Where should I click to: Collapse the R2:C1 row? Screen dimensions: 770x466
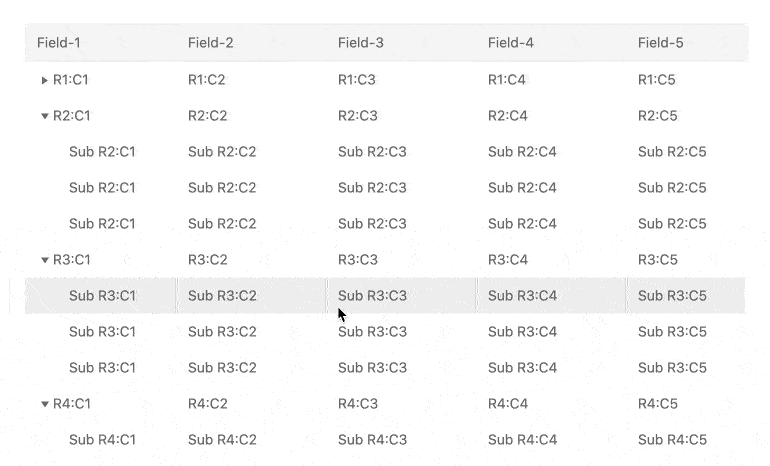pyautogui.click(x=44, y=116)
